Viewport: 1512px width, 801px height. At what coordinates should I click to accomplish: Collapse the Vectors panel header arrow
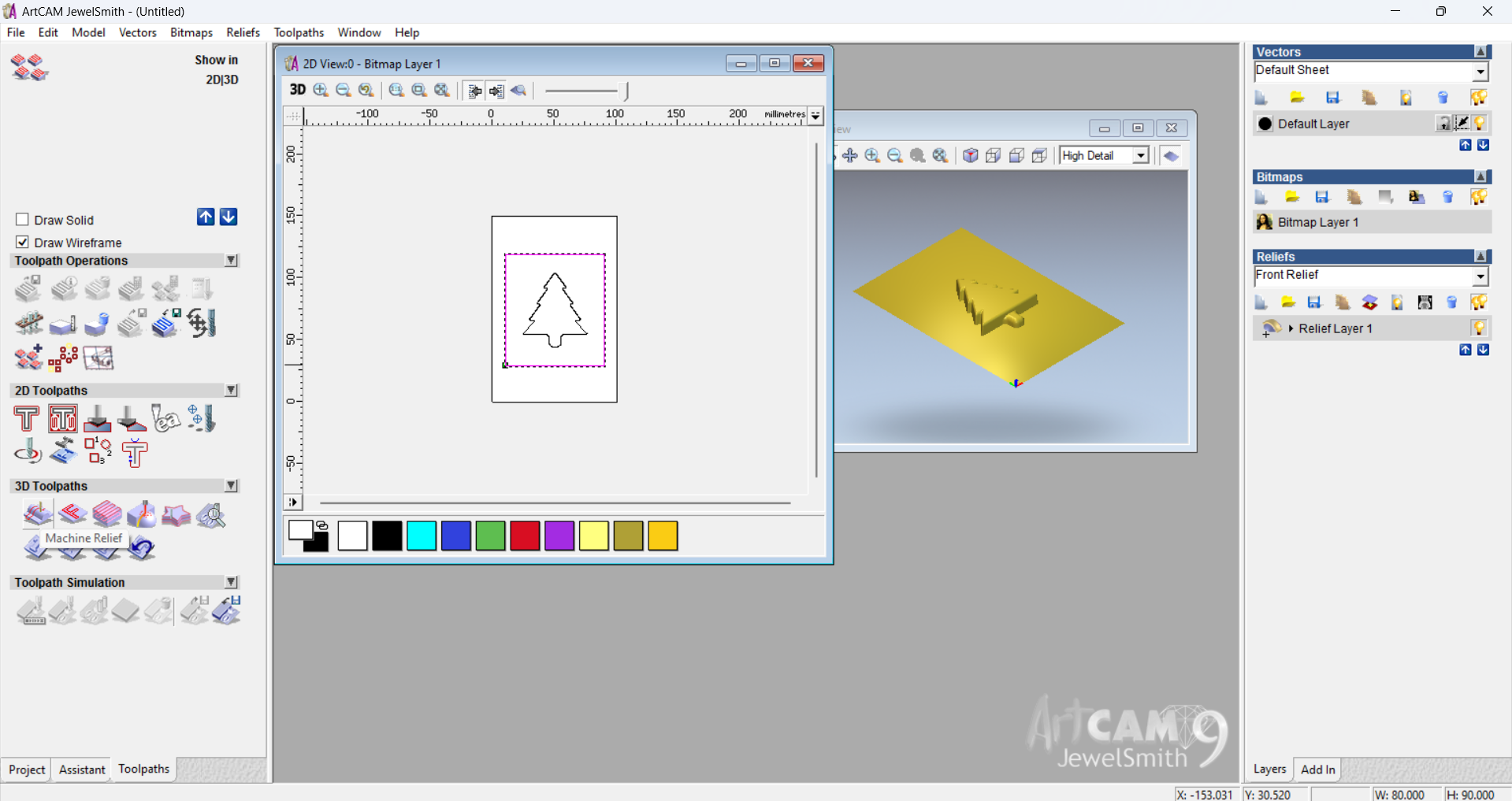(x=1481, y=51)
